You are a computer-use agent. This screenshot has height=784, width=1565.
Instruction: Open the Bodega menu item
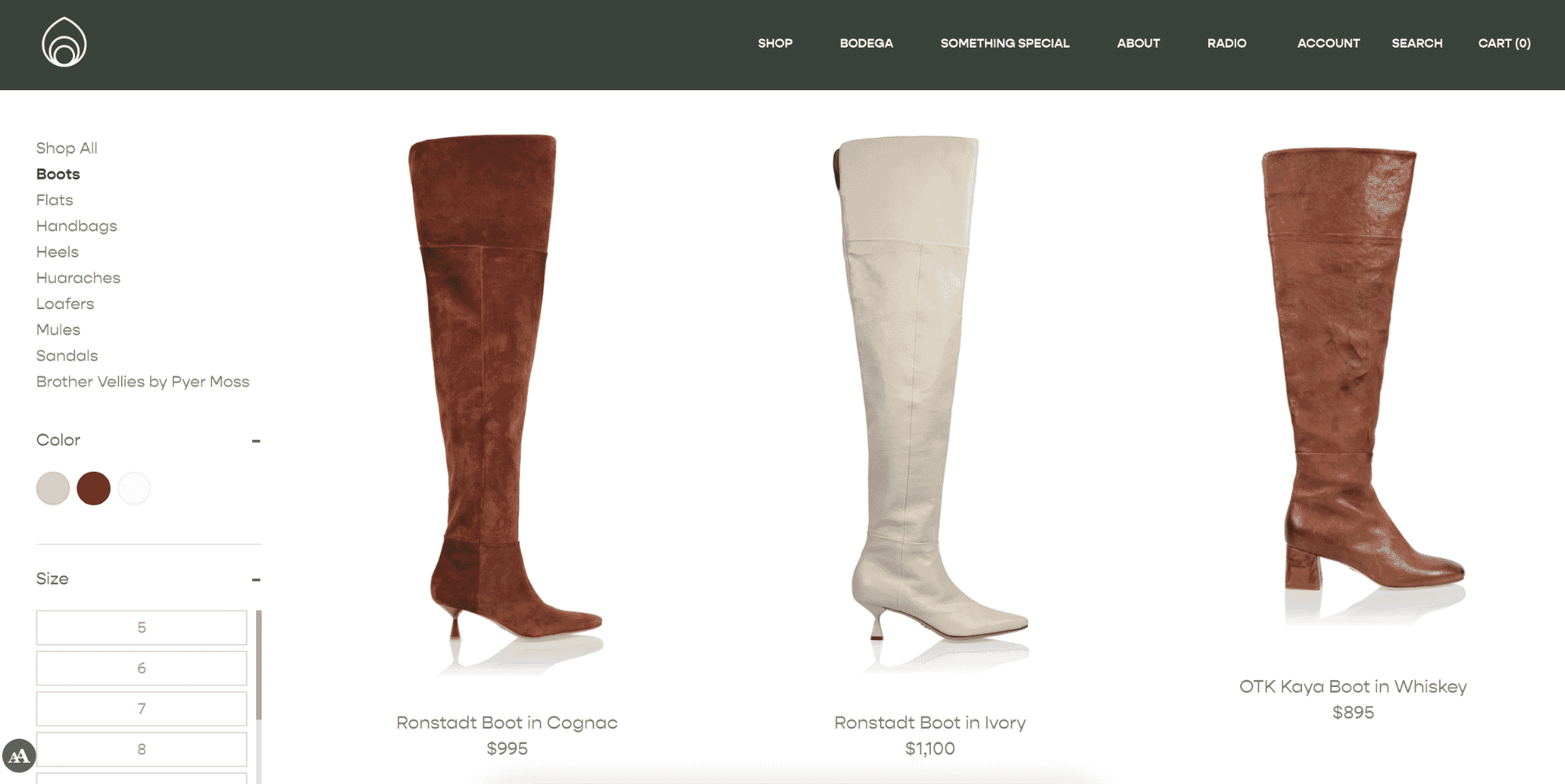(866, 43)
